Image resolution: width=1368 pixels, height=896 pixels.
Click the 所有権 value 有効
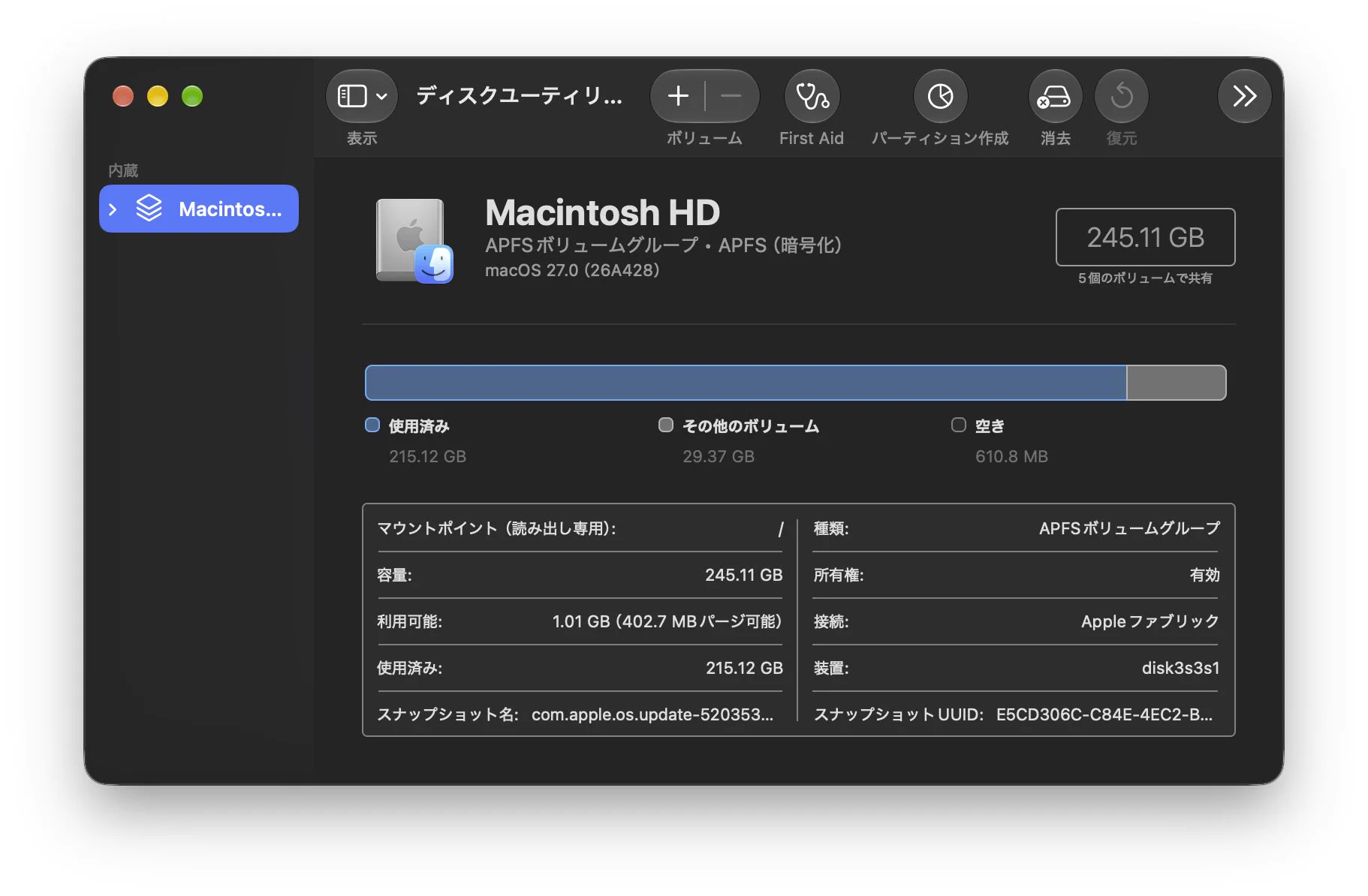(x=1204, y=575)
